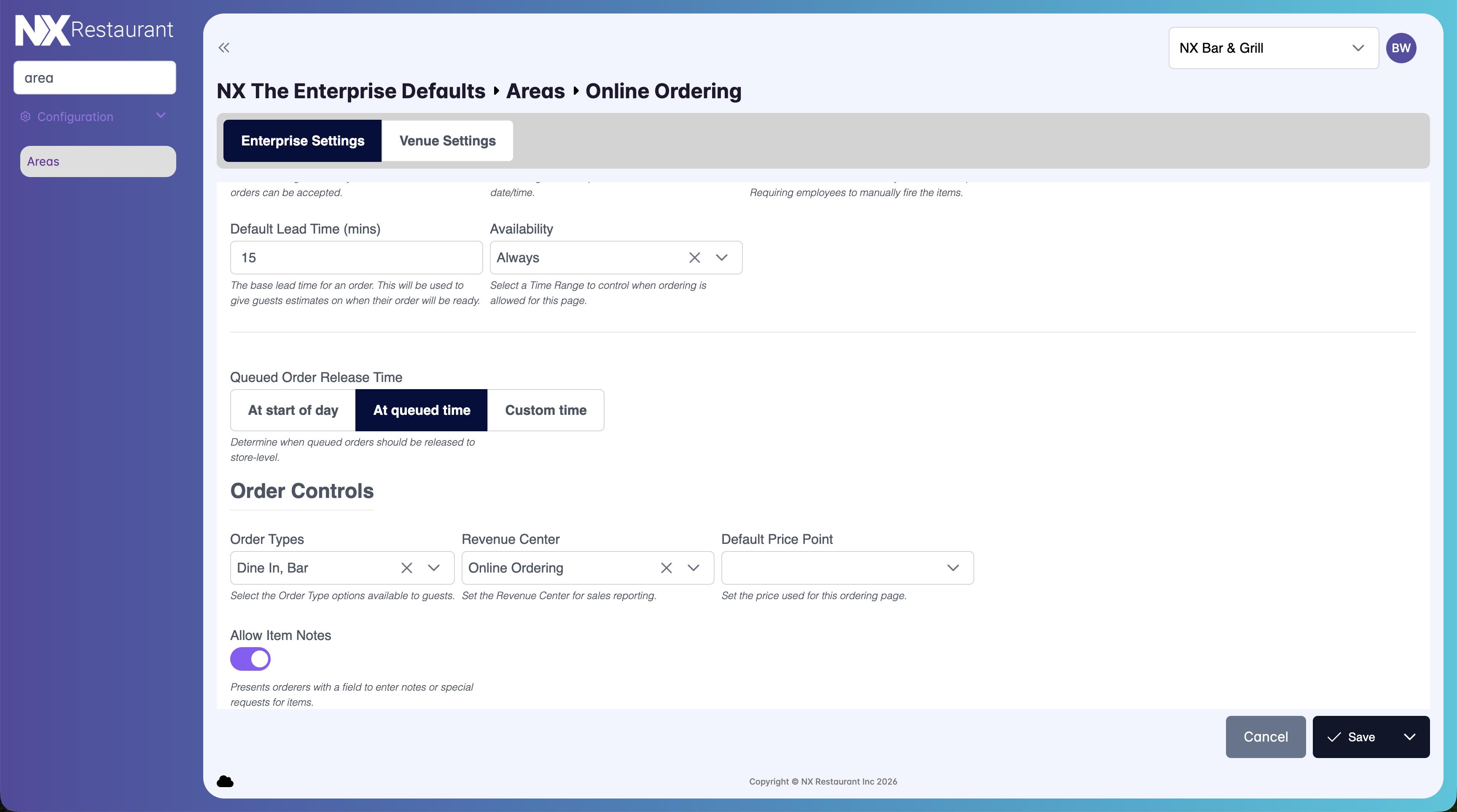Screen dimensions: 1457x812
Task: Open the Default Price Point dropdown
Action: (847, 568)
